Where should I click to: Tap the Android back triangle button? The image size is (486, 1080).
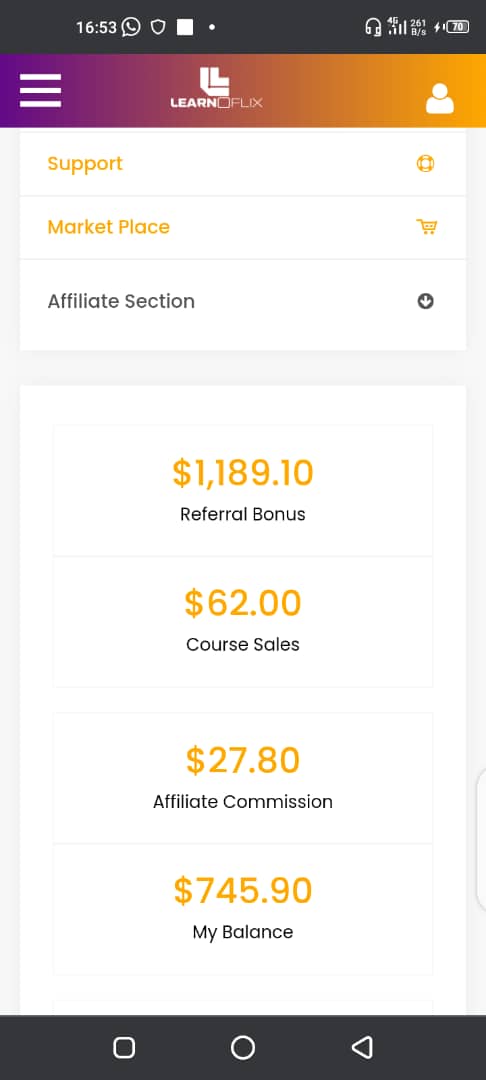(361, 1047)
